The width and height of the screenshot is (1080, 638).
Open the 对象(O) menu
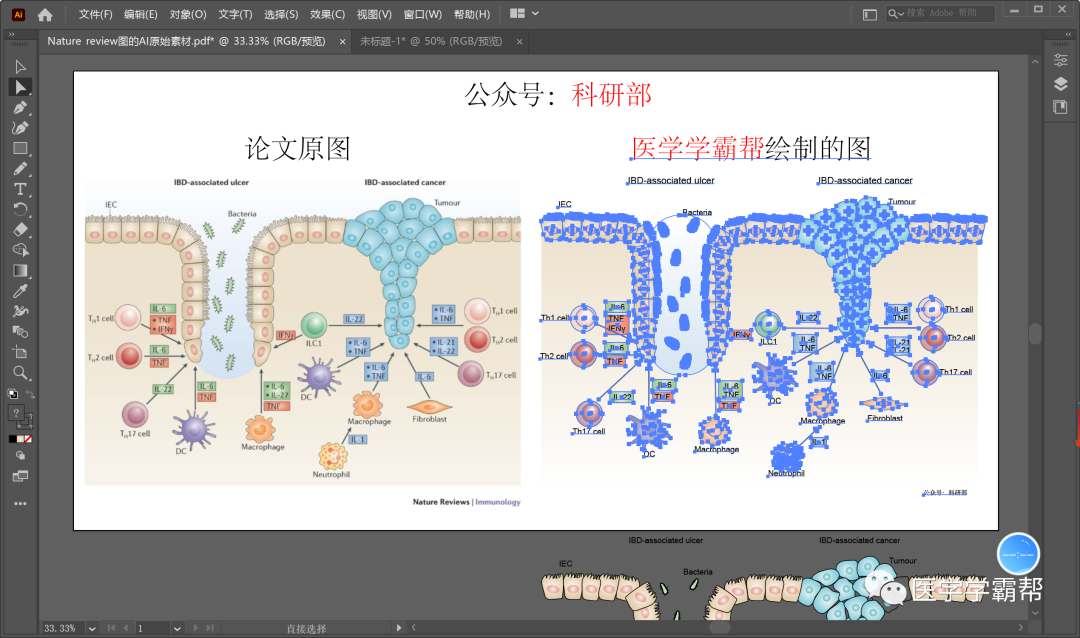tap(188, 14)
